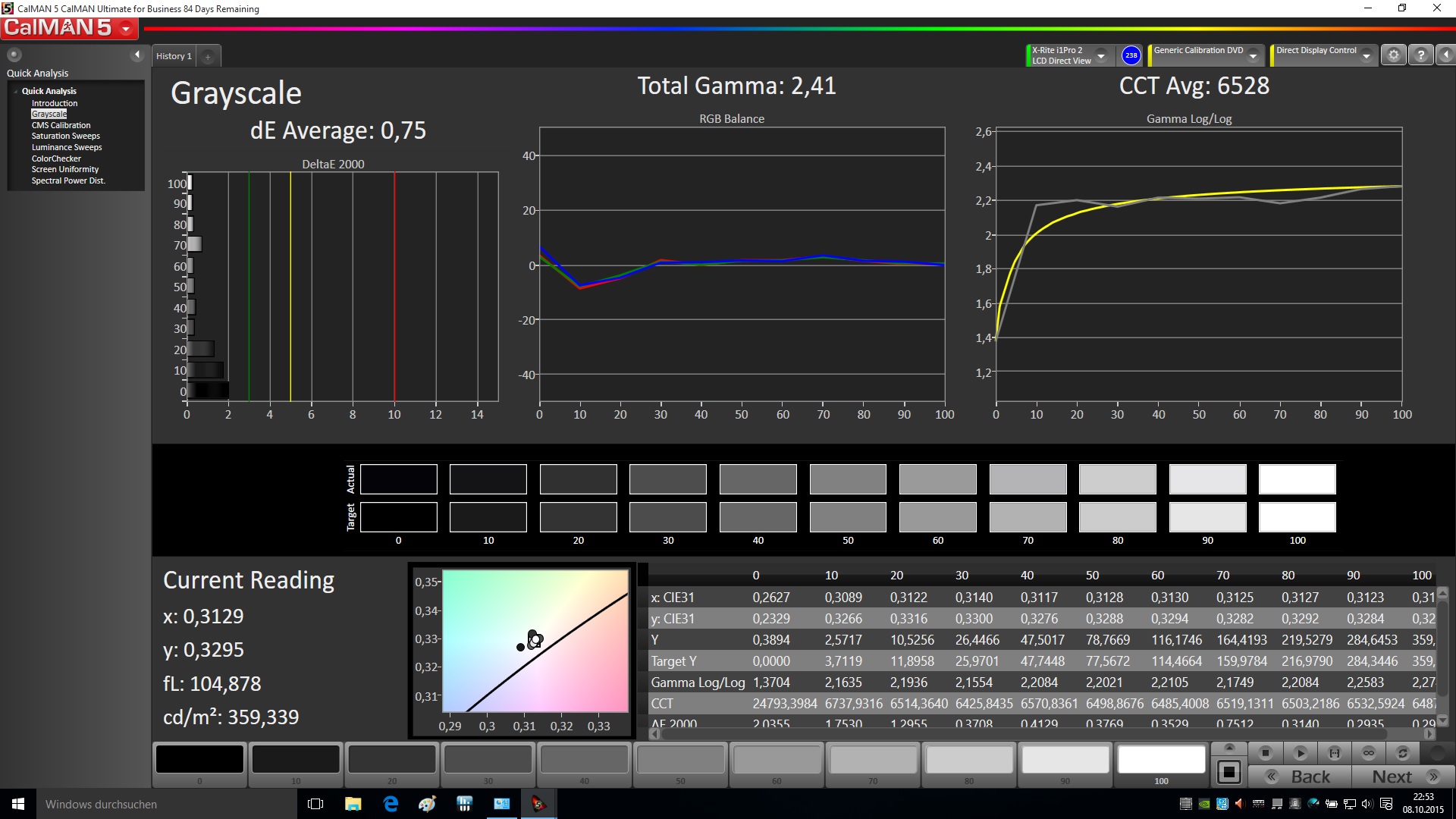This screenshot has height=819, width=1456.
Task: Open the help question mark button
Action: click(x=1420, y=55)
